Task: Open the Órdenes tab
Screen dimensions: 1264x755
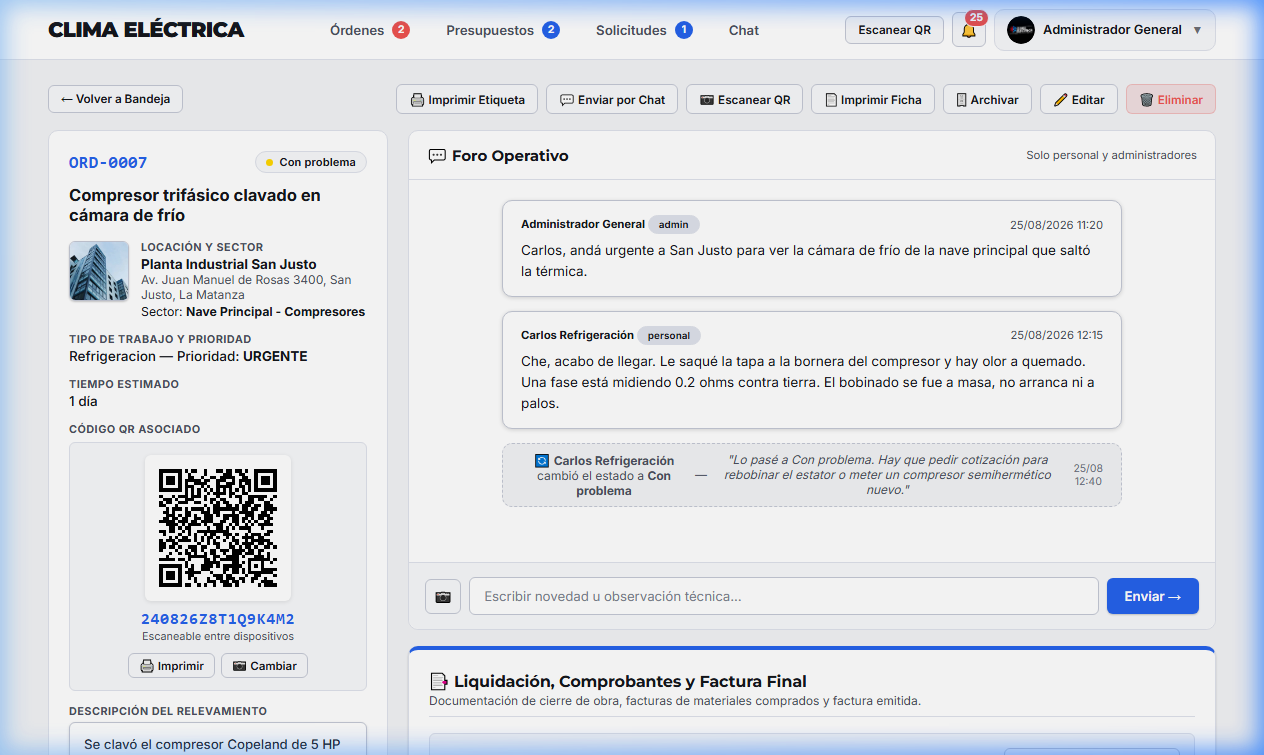Action: click(369, 30)
